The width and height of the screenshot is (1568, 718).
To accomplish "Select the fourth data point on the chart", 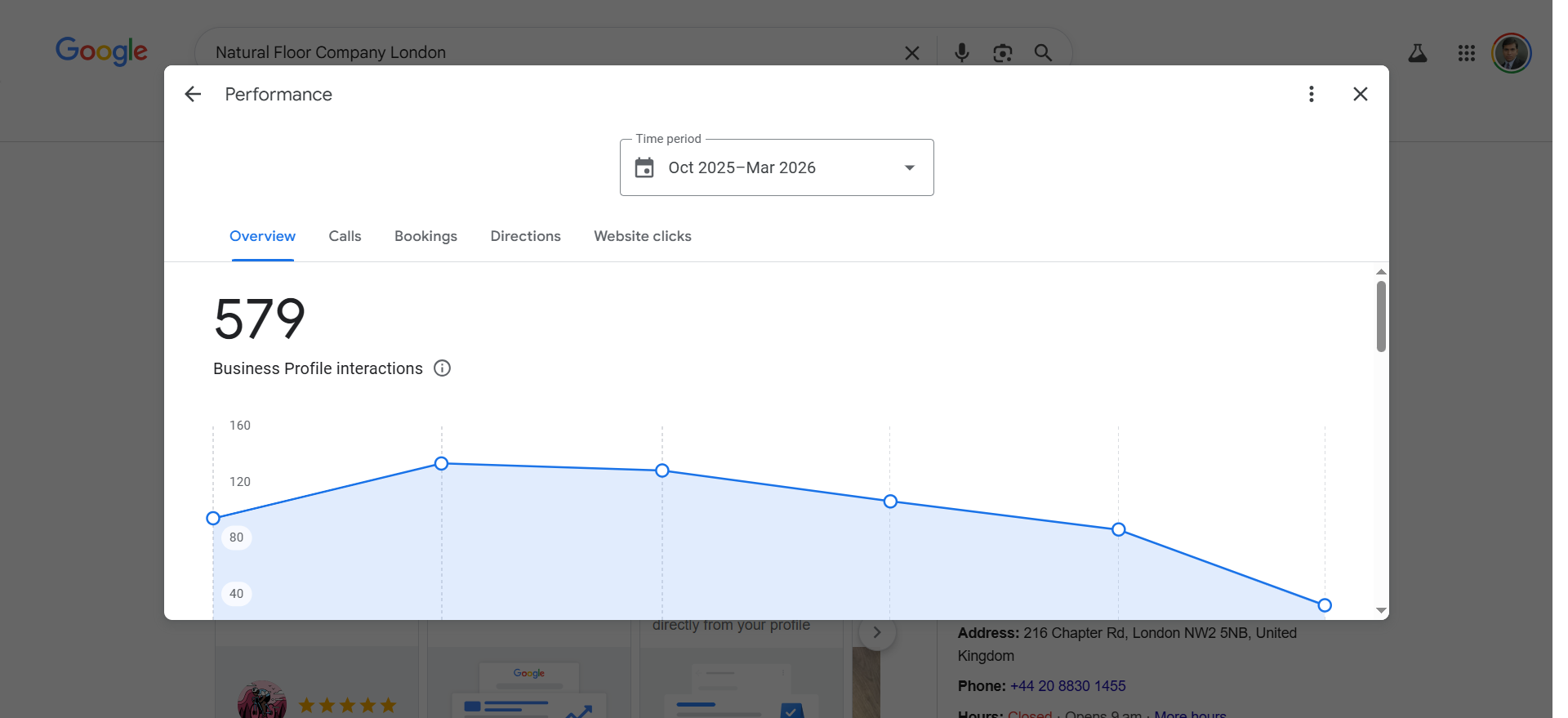I will pyautogui.click(x=890, y=502).
